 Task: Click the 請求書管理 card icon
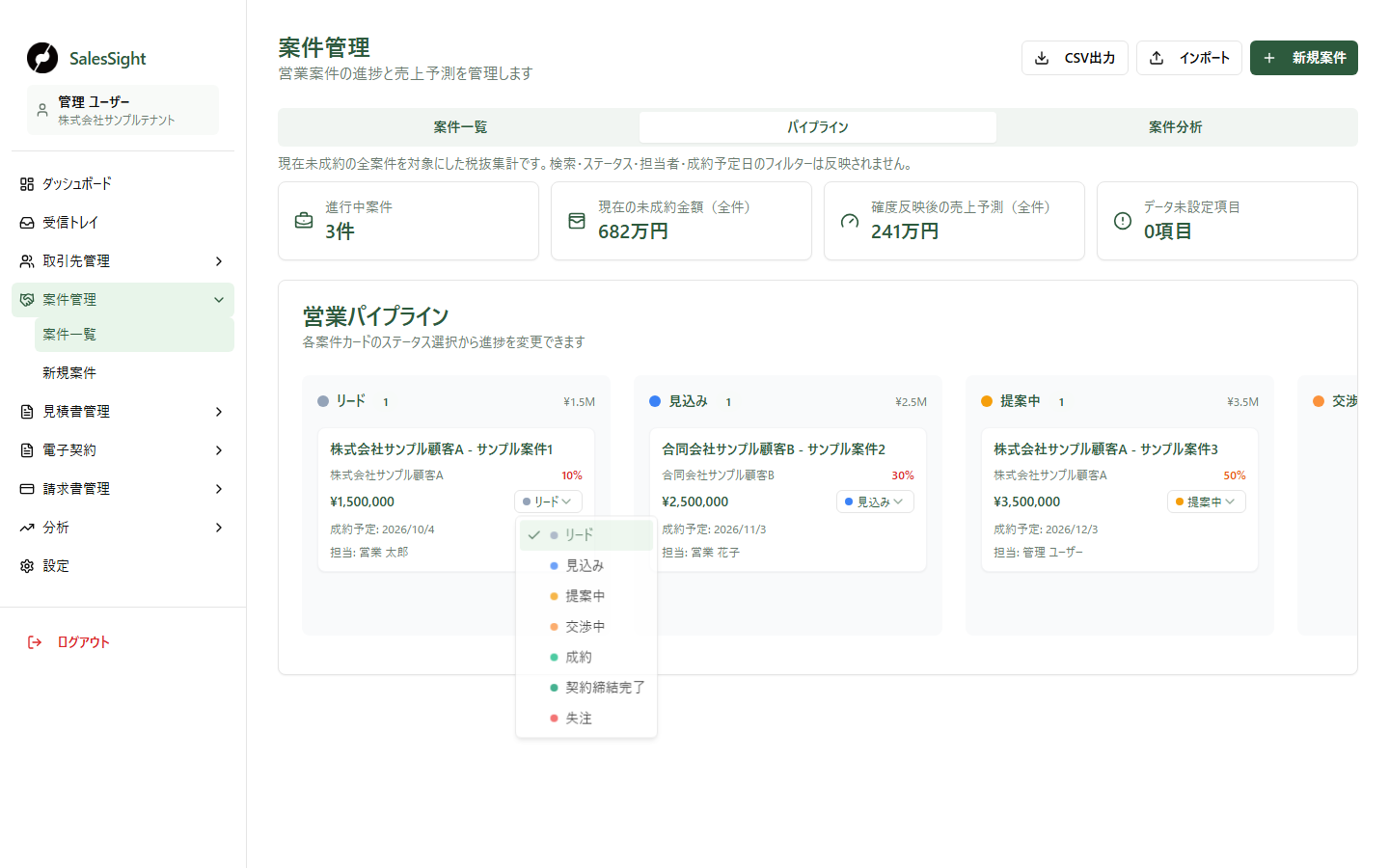[27, 489]
